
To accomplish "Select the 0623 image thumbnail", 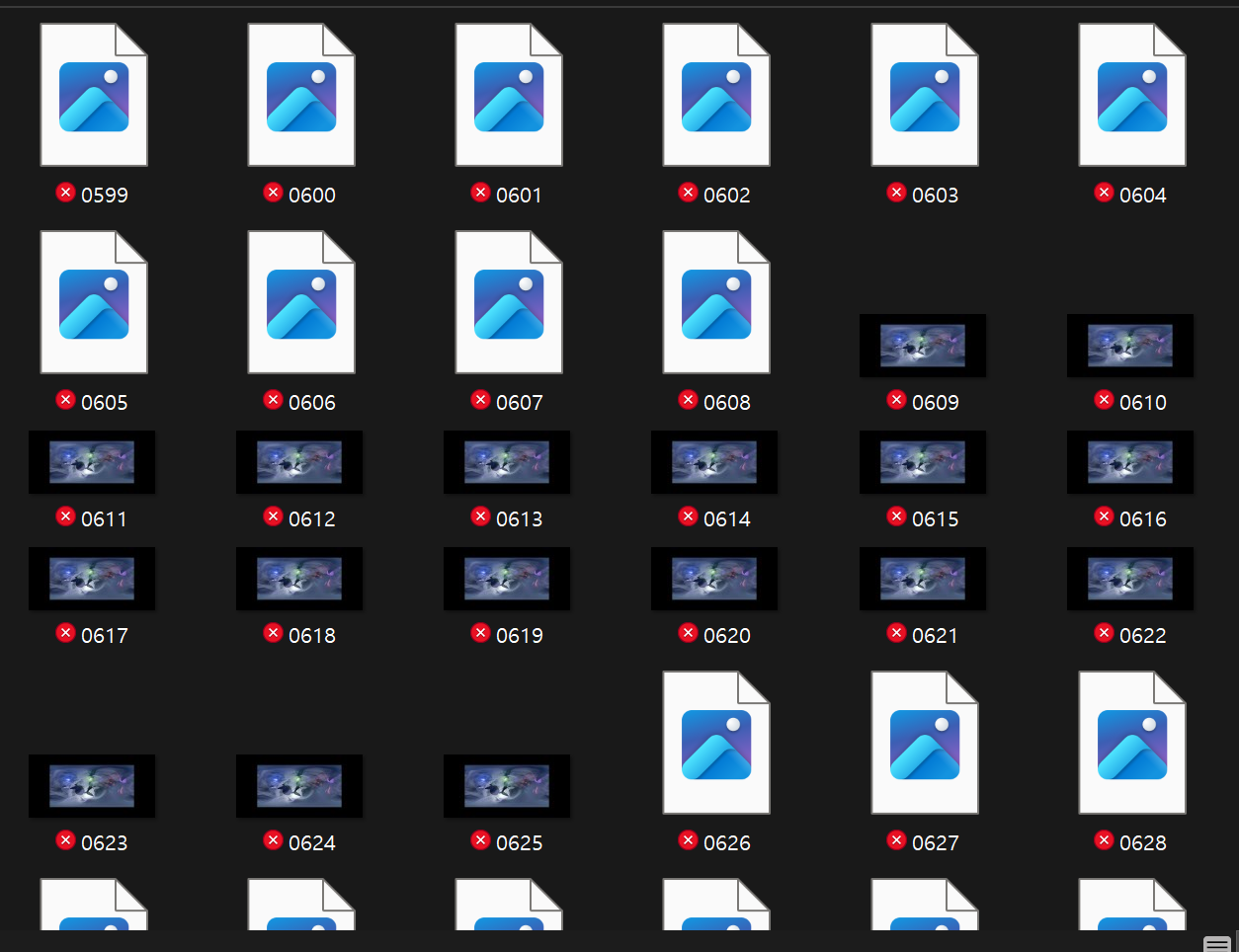I will click(92, 786).
